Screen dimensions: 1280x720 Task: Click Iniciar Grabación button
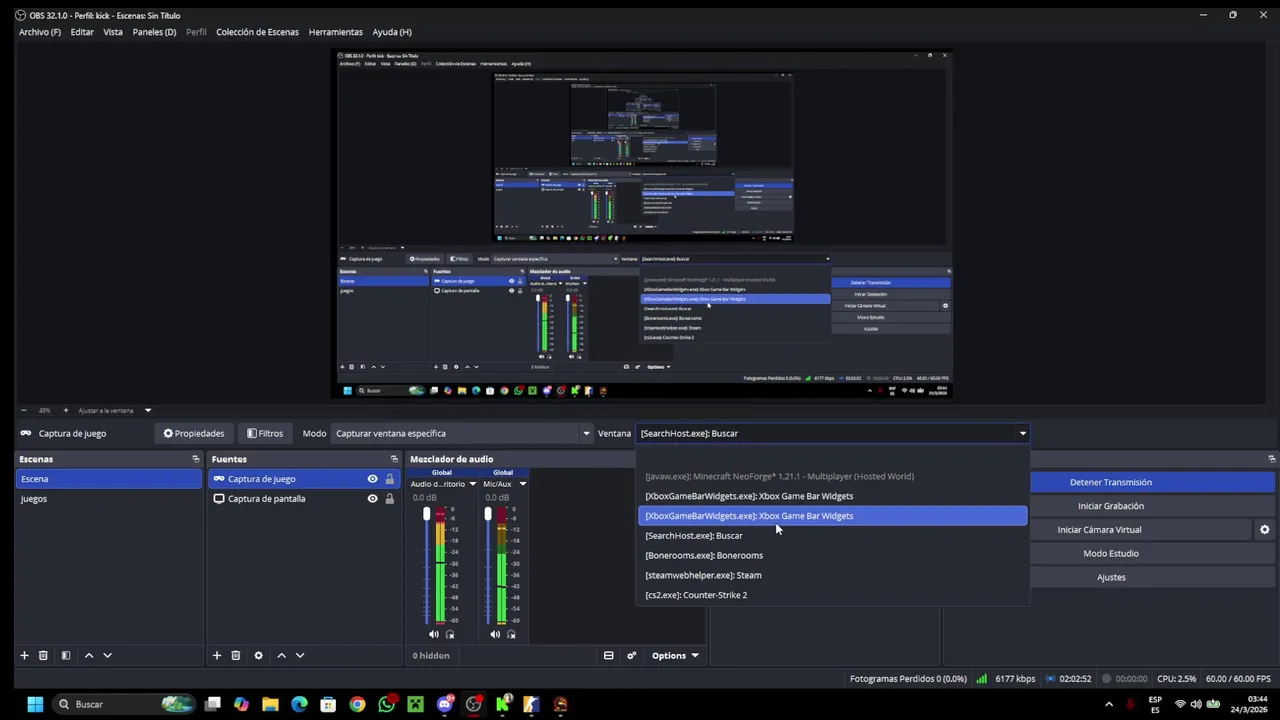click(1111, 506)
